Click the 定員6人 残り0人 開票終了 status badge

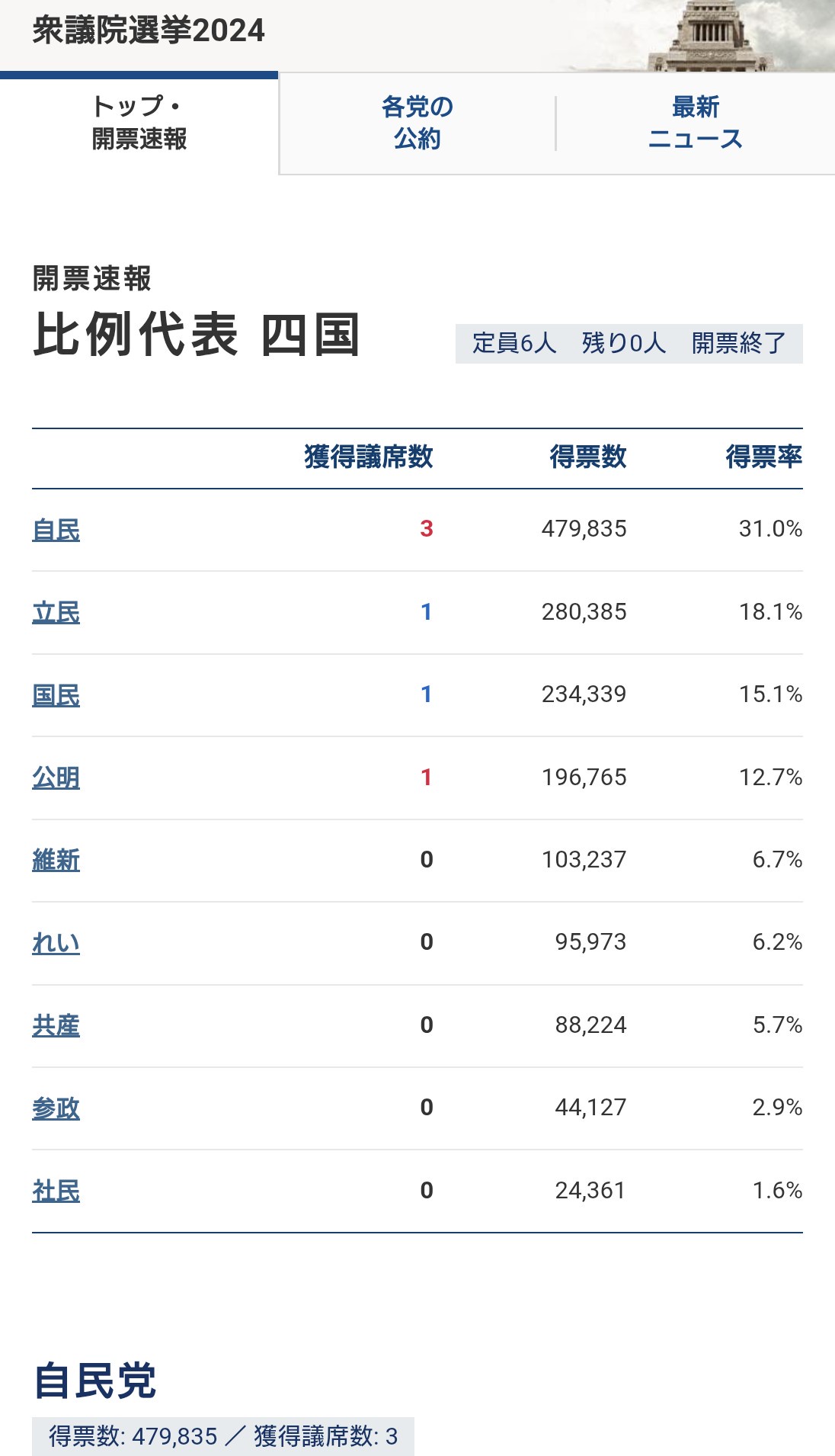[629, 343]
